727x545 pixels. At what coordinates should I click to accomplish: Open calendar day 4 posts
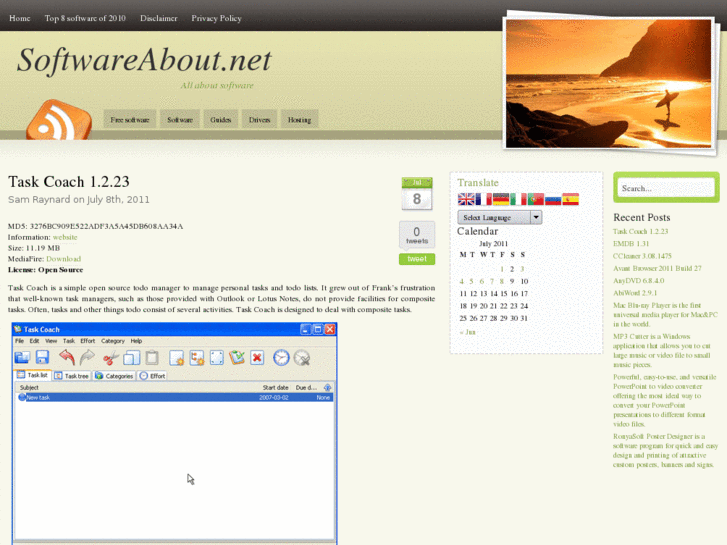461,281
